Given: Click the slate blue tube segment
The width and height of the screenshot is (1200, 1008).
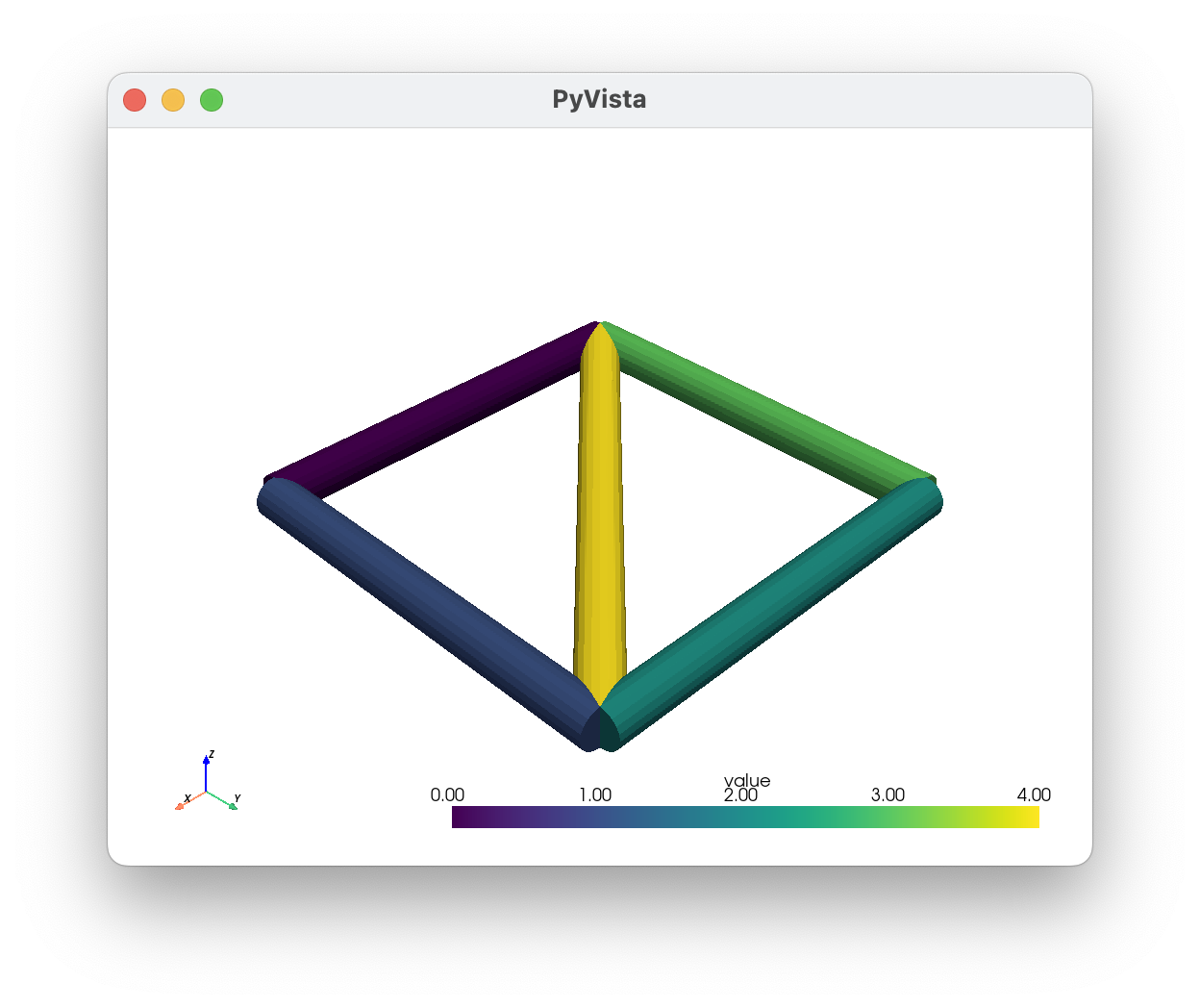Looking at the screenshot, I should pos(428,616).
